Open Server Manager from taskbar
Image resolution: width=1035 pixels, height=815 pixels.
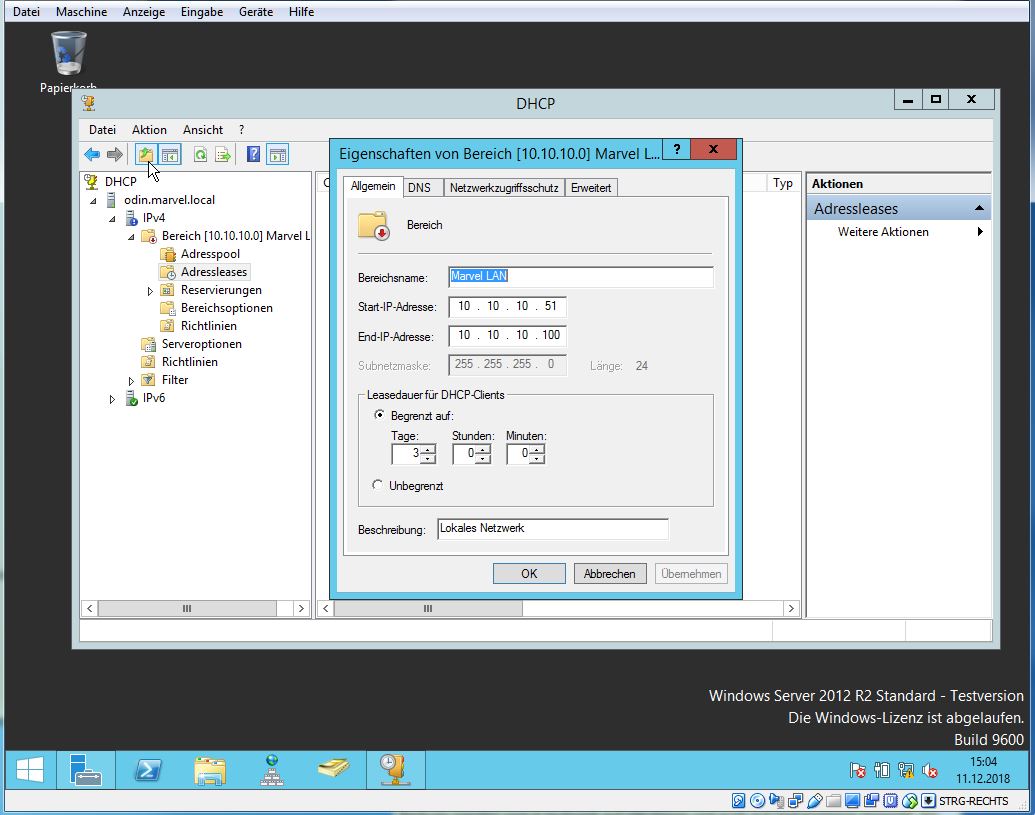click(85, 770)
